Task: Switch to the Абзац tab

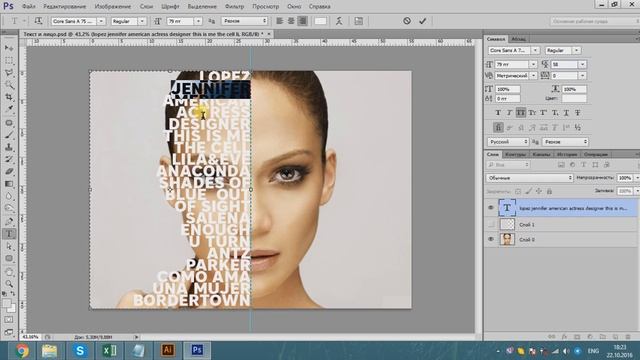Action: (518, 39)
